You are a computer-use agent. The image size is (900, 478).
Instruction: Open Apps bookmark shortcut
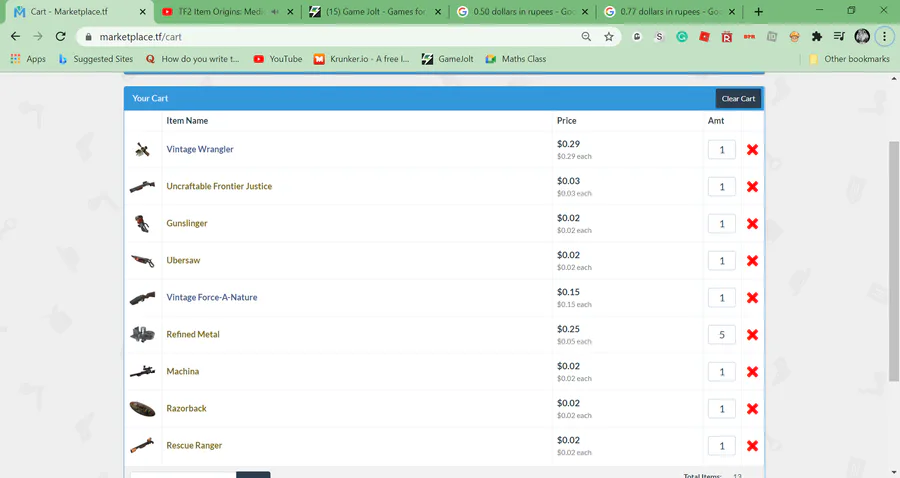pos(28,59)
